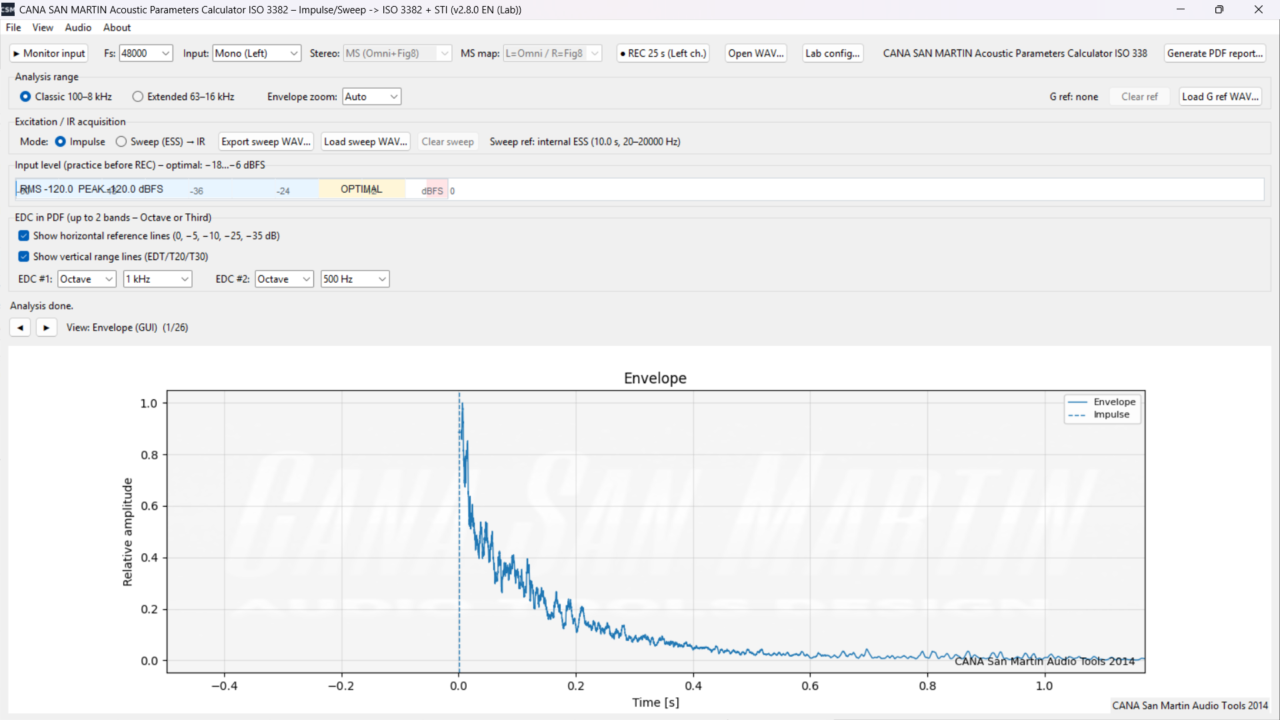Click the next view arrow button
This screenshot has height=720, width=1280.
tap(46, 327)
